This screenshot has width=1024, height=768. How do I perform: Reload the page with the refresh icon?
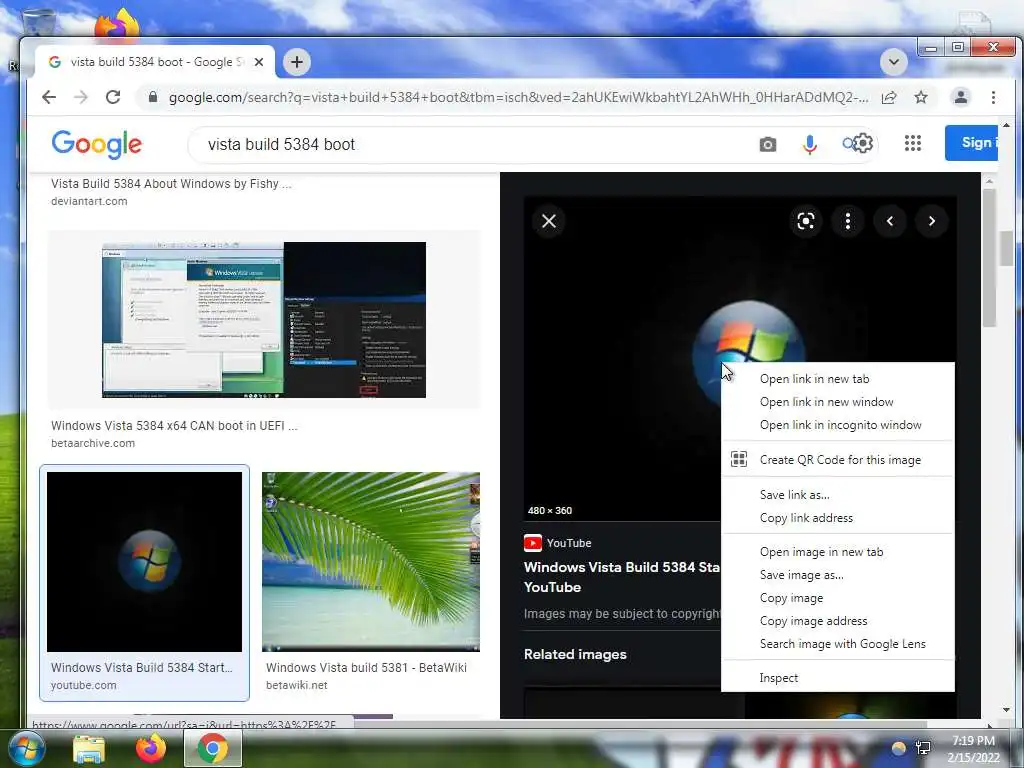(113, 97)
